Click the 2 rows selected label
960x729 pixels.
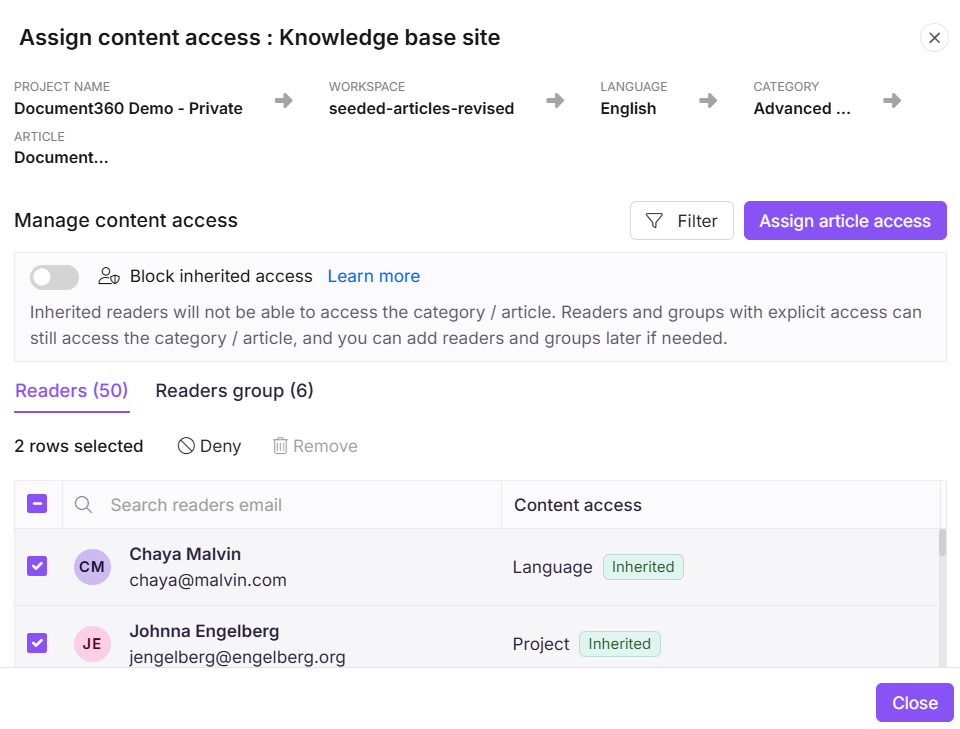click(79, 446)
